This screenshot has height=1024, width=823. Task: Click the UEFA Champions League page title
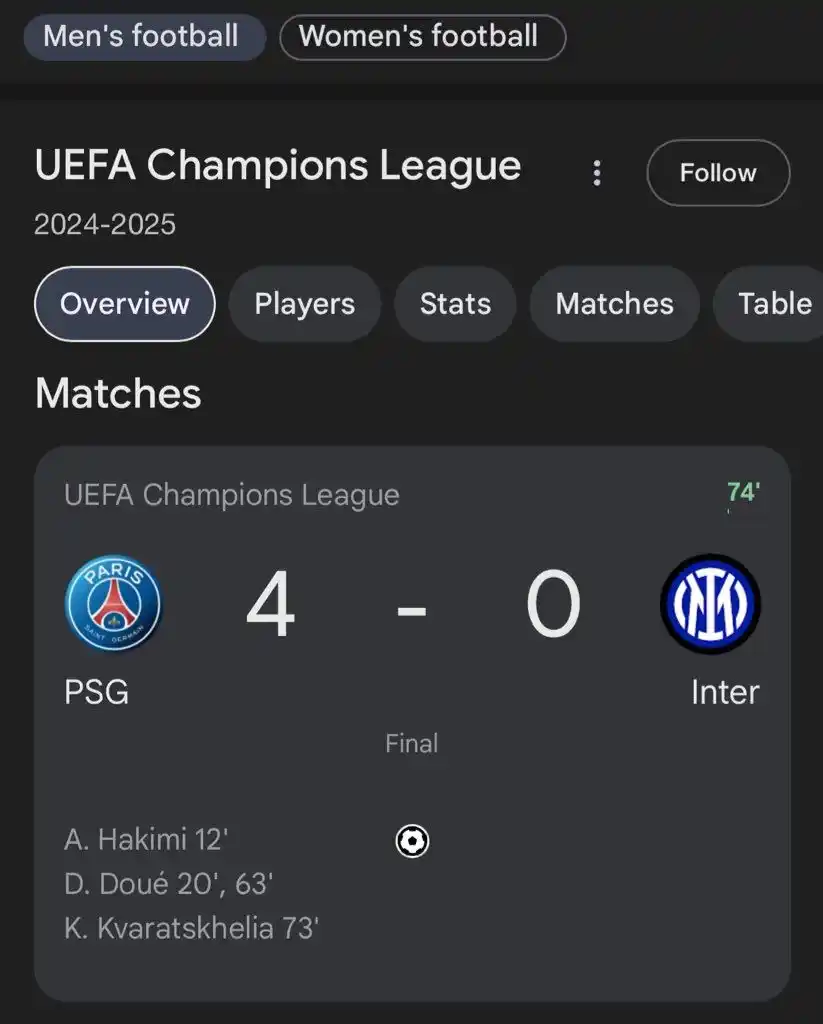[x=278, y=166]
